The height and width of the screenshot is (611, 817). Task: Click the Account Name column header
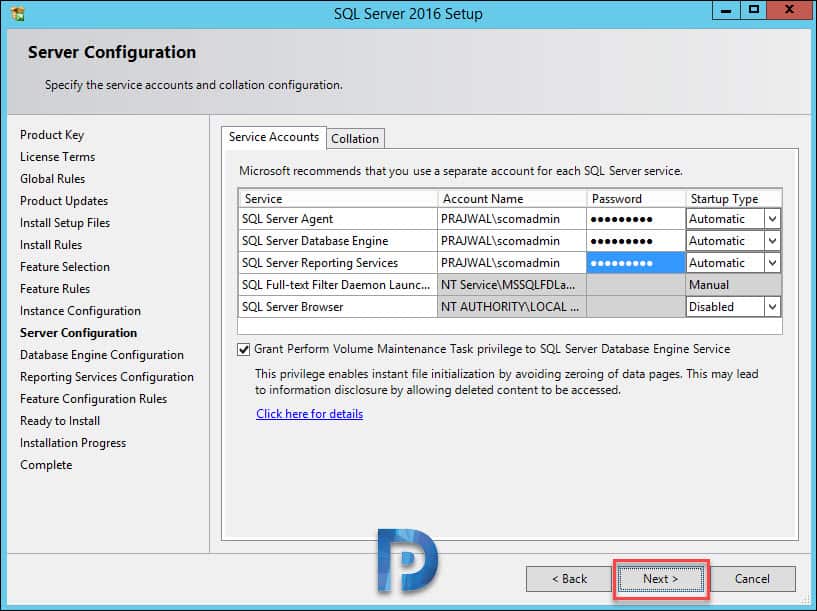(x=512, y=199)
